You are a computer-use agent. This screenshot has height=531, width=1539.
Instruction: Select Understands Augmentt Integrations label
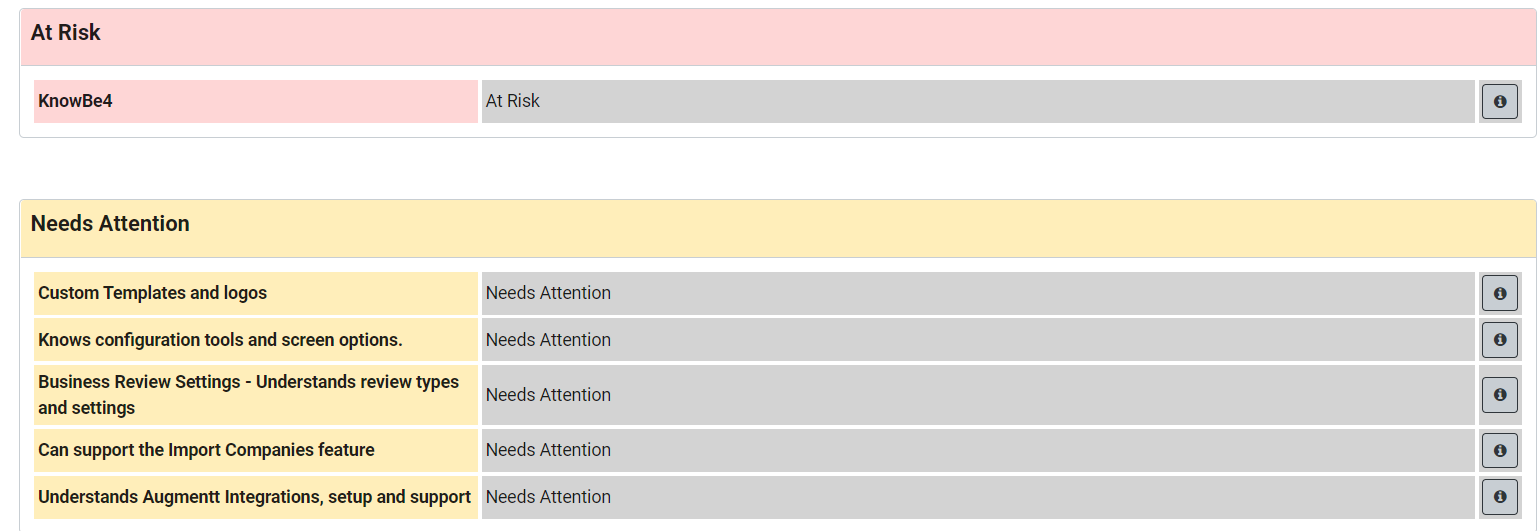coord(256,497)
